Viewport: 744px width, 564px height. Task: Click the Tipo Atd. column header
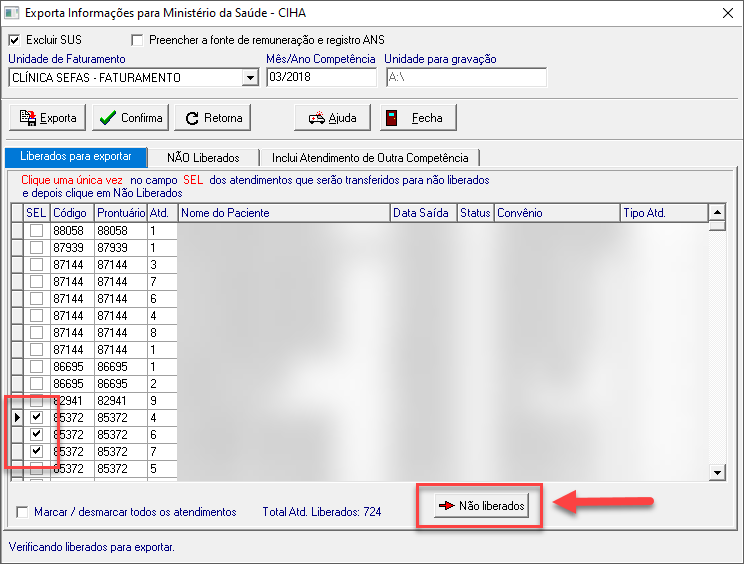point(664,213)
